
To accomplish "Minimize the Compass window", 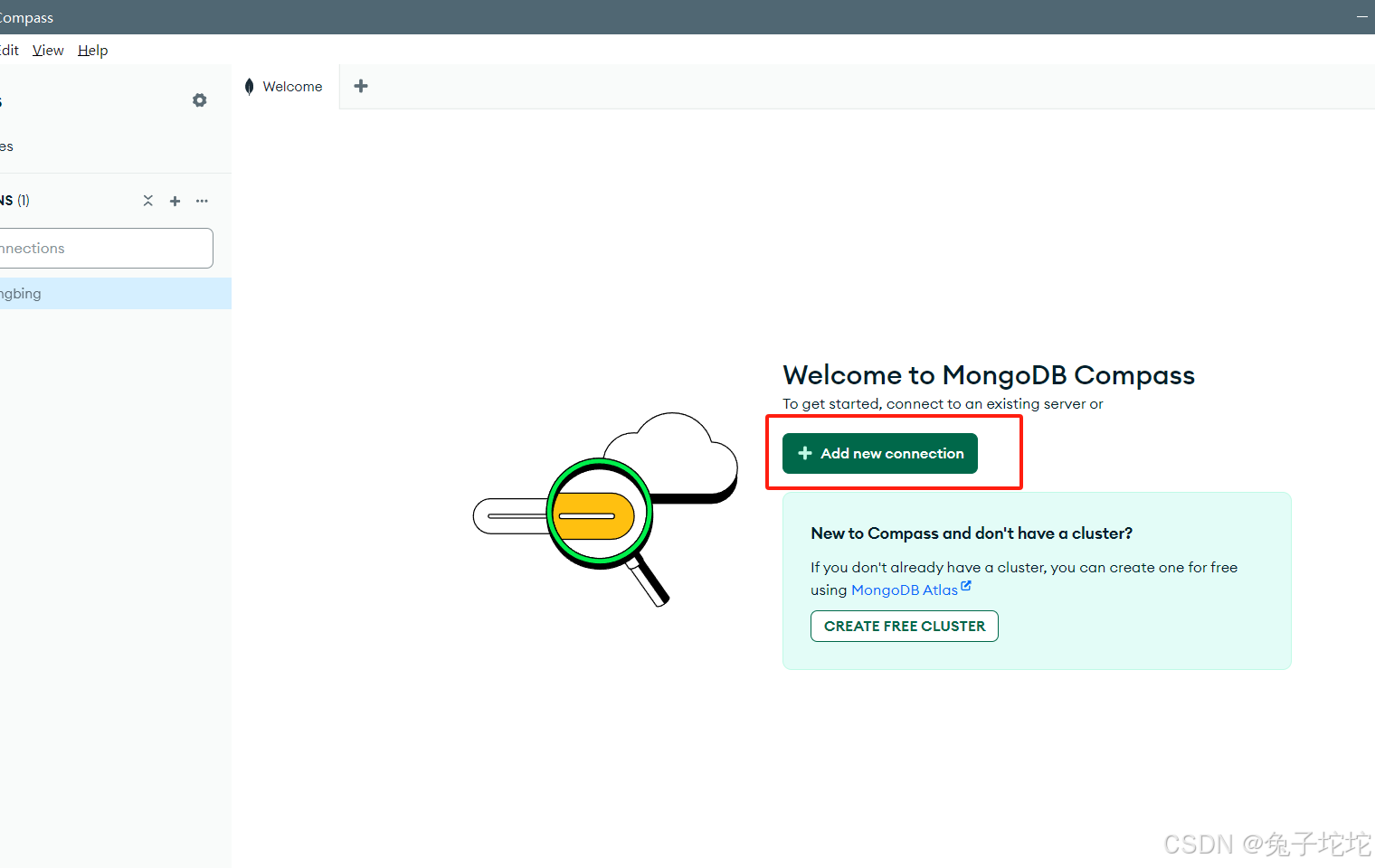I will (1361, 17).
